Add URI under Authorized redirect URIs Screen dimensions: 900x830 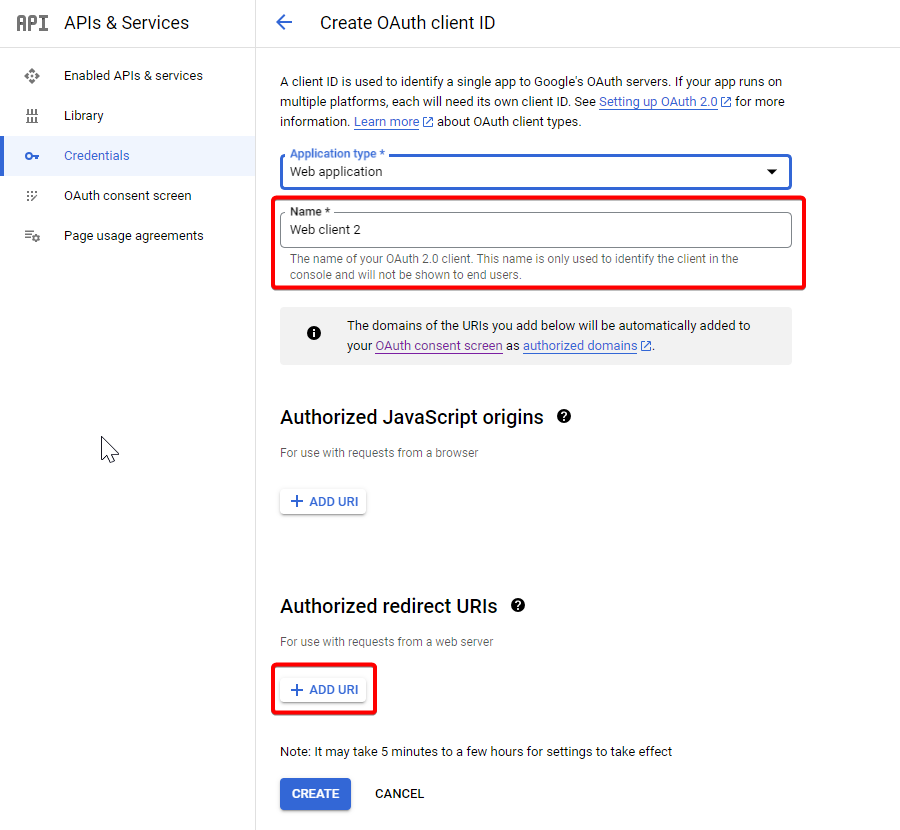pos(323,690)
